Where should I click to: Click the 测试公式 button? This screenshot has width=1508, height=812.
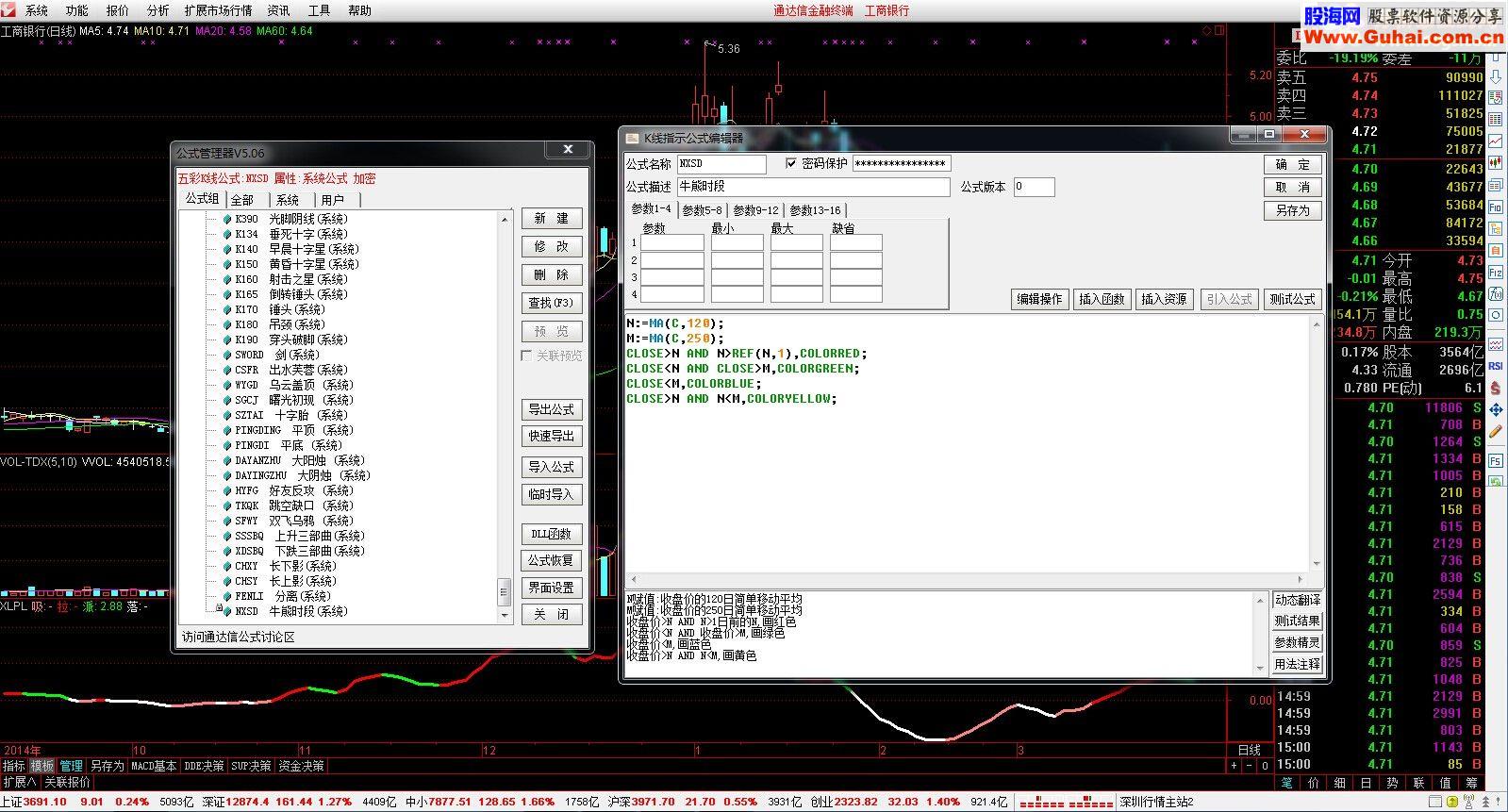coord(1292,299)
